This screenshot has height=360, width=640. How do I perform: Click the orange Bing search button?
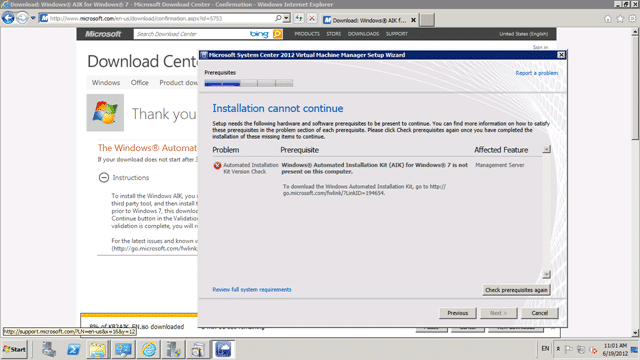(x=278, y=34)
